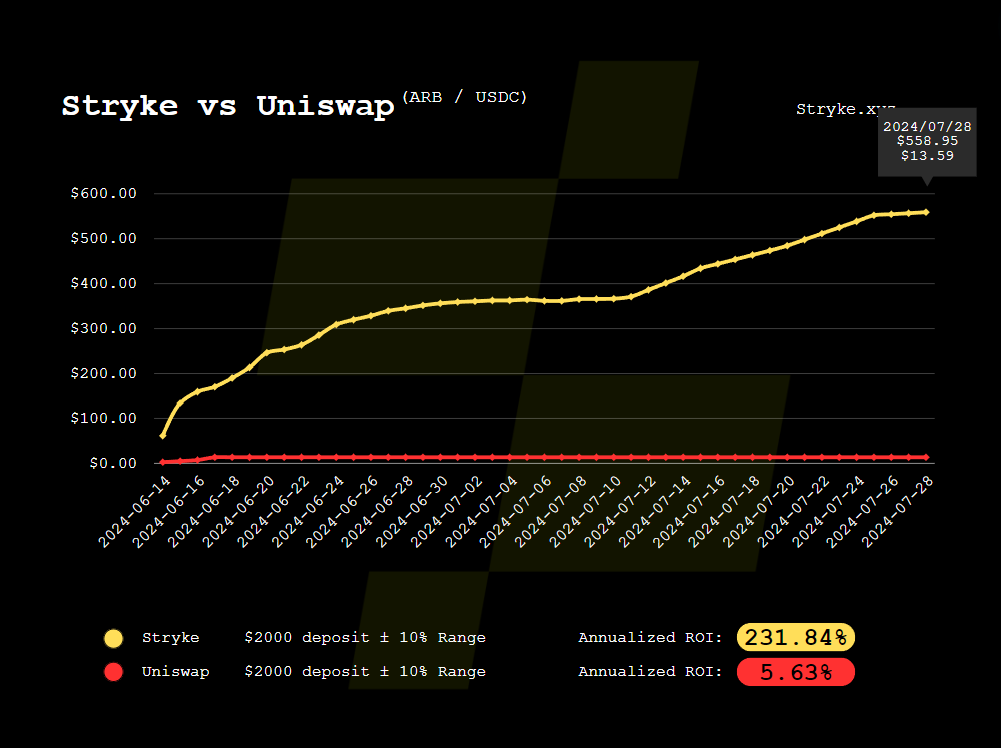Screen dimensions: 1001x748
Task: Select the Uniswap data point for 2024-07-28
Action: pos(926,458)
